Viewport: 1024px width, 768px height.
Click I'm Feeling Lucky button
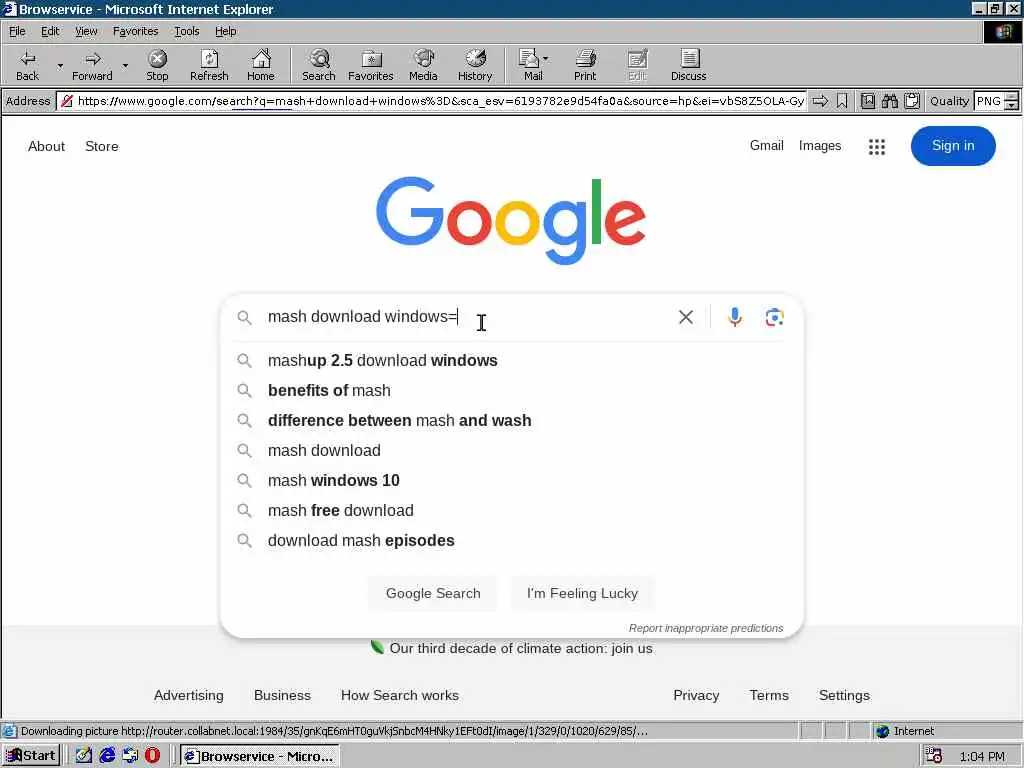(x=582, y=593)
